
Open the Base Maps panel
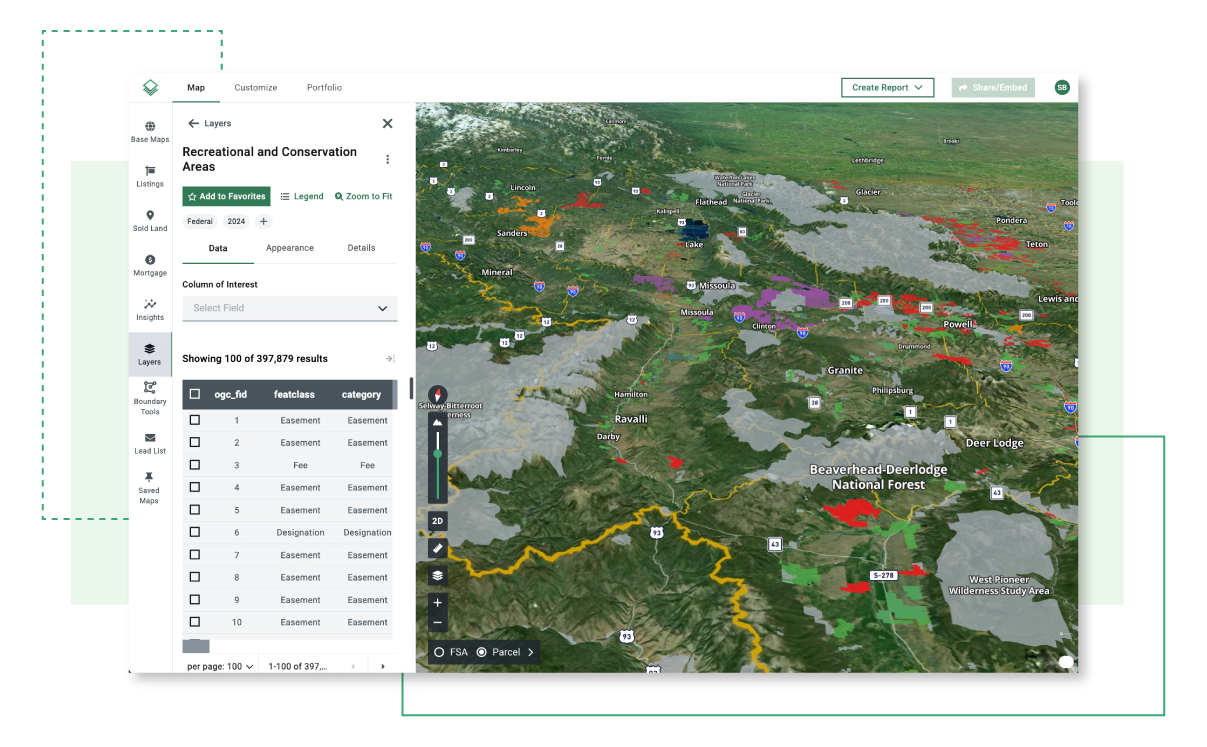pyautogui.click(x=150, y=131)
